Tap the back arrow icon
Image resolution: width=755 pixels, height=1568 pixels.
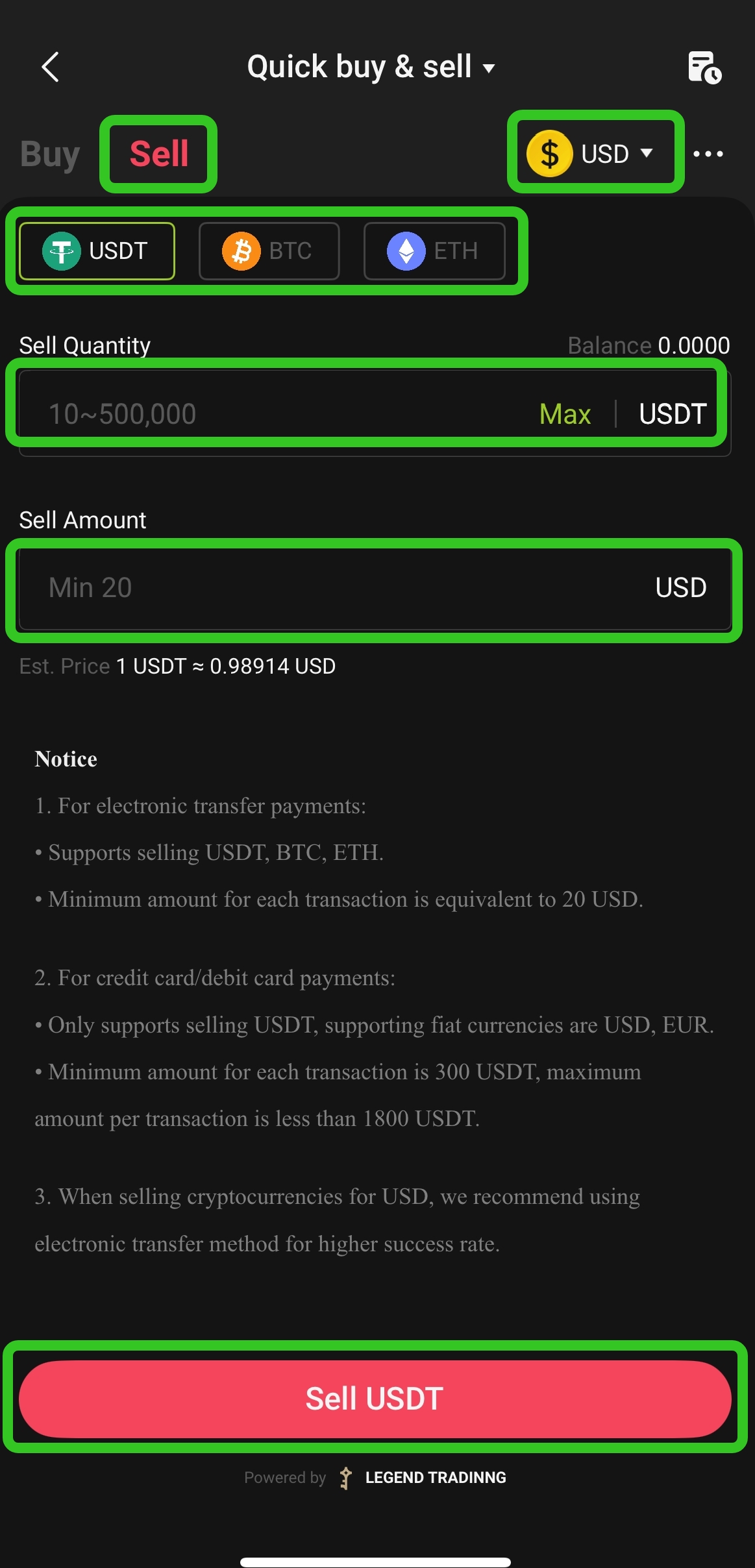(50, 67)
